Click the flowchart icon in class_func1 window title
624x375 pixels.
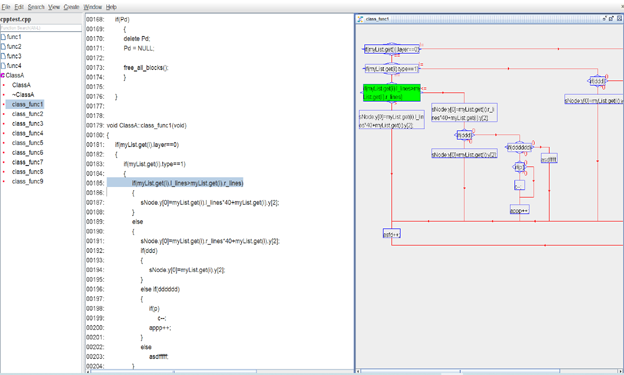(360, 19)
